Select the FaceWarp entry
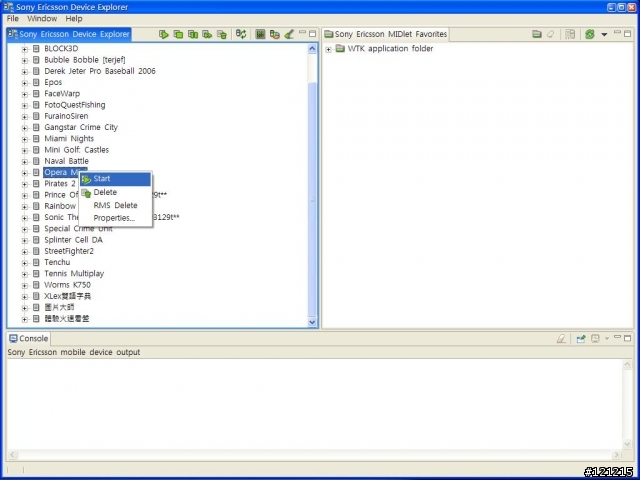The width and height of the screenshot is (640, 480). [x=62, y=93]
